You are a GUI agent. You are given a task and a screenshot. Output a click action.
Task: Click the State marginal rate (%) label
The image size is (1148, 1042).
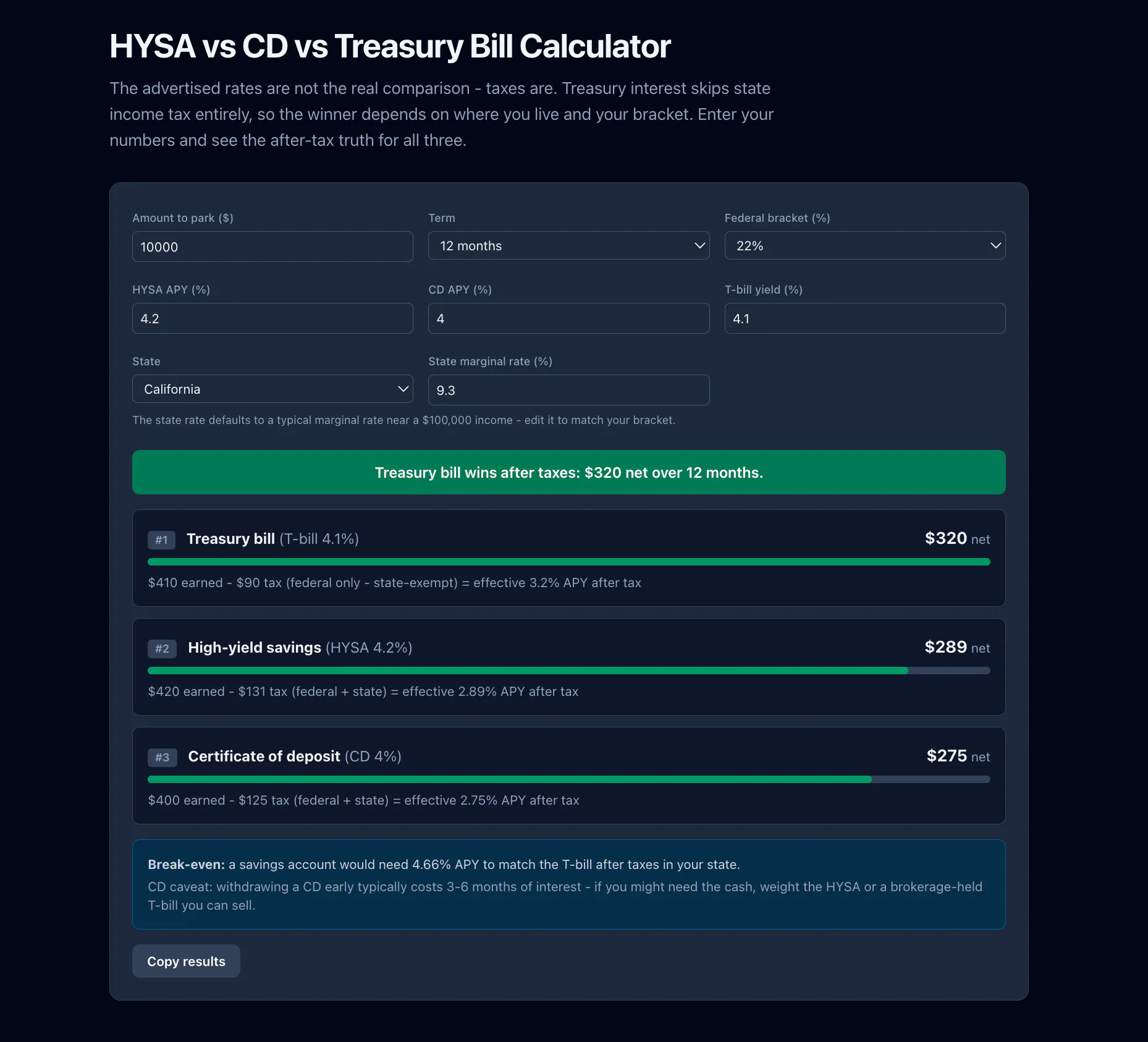(x=491, y=362)
